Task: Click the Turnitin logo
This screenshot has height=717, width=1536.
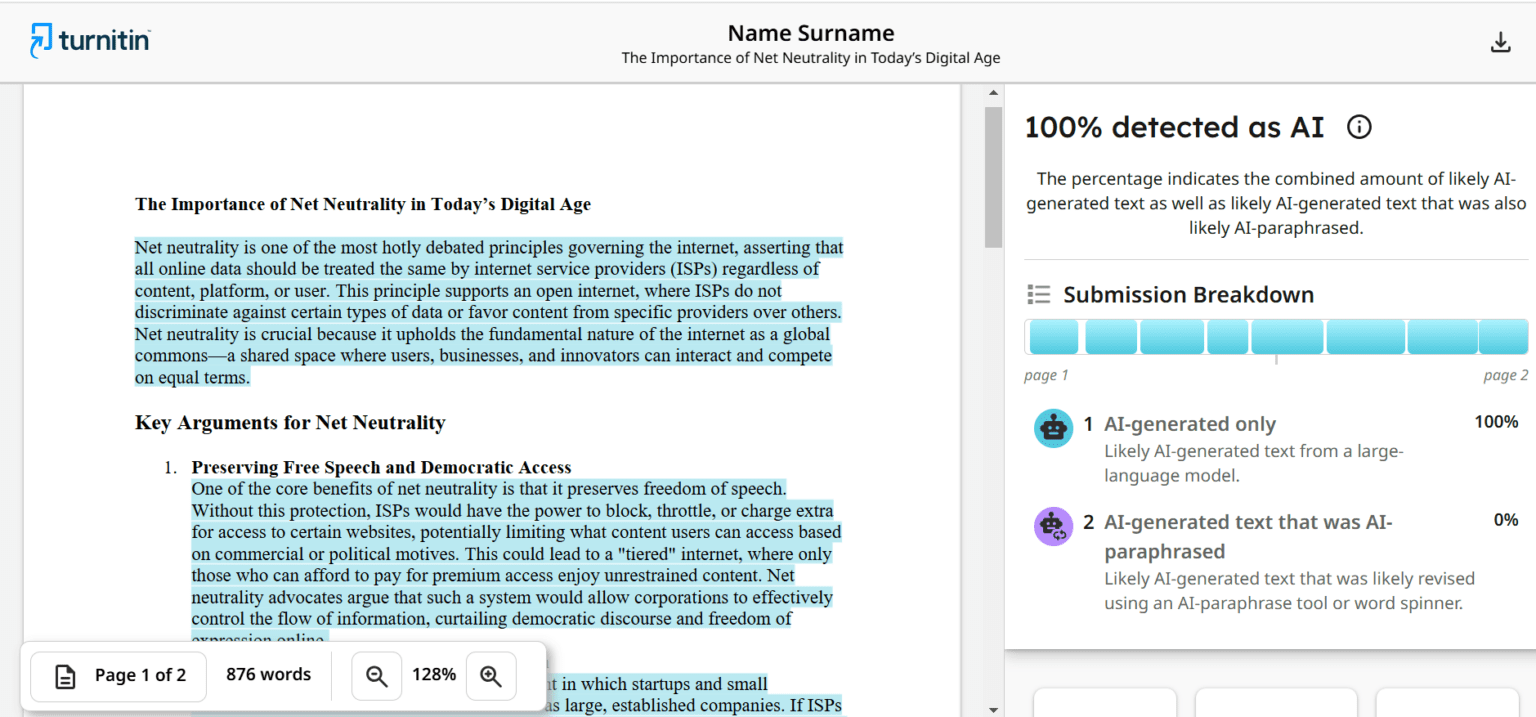Action: click(90, 41)
